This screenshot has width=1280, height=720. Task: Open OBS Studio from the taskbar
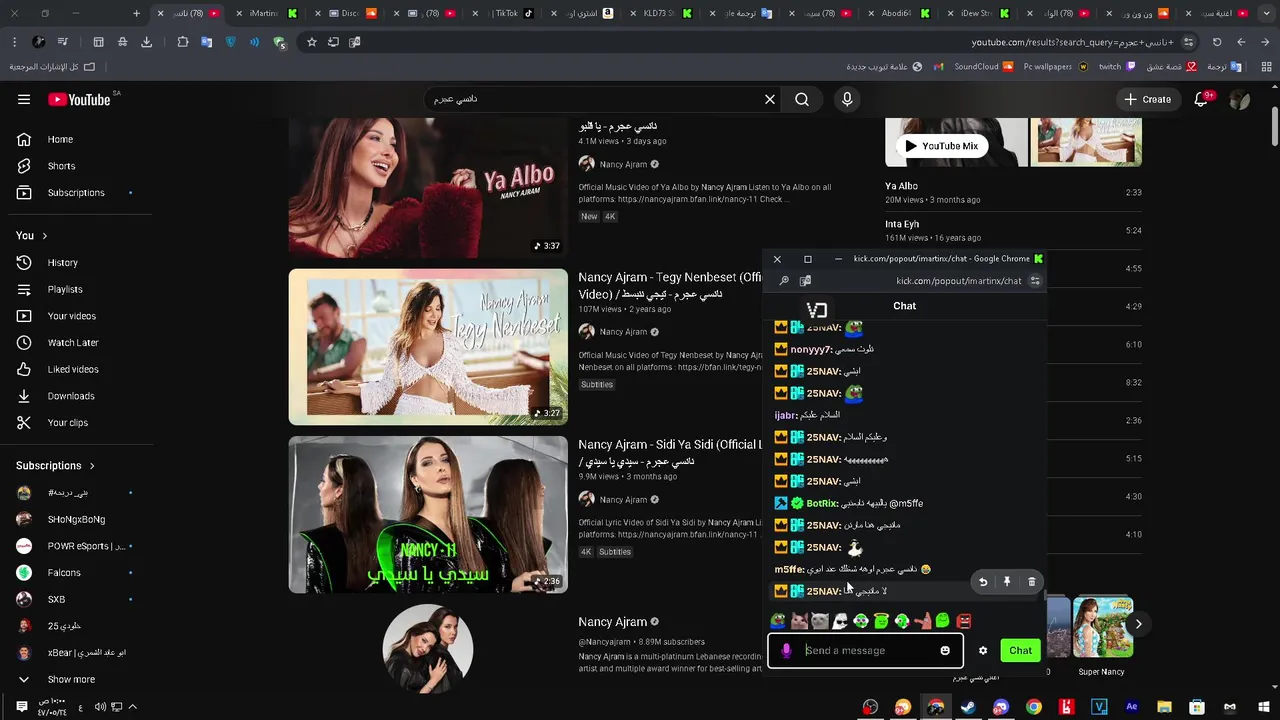[x=870, y=707]
